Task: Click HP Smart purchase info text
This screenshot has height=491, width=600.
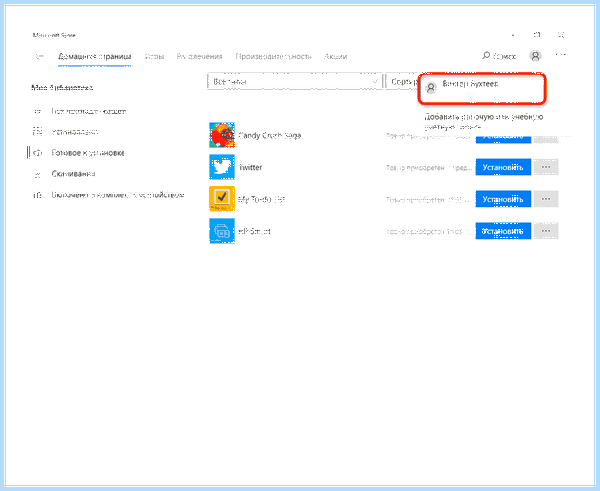Action: 429,232
